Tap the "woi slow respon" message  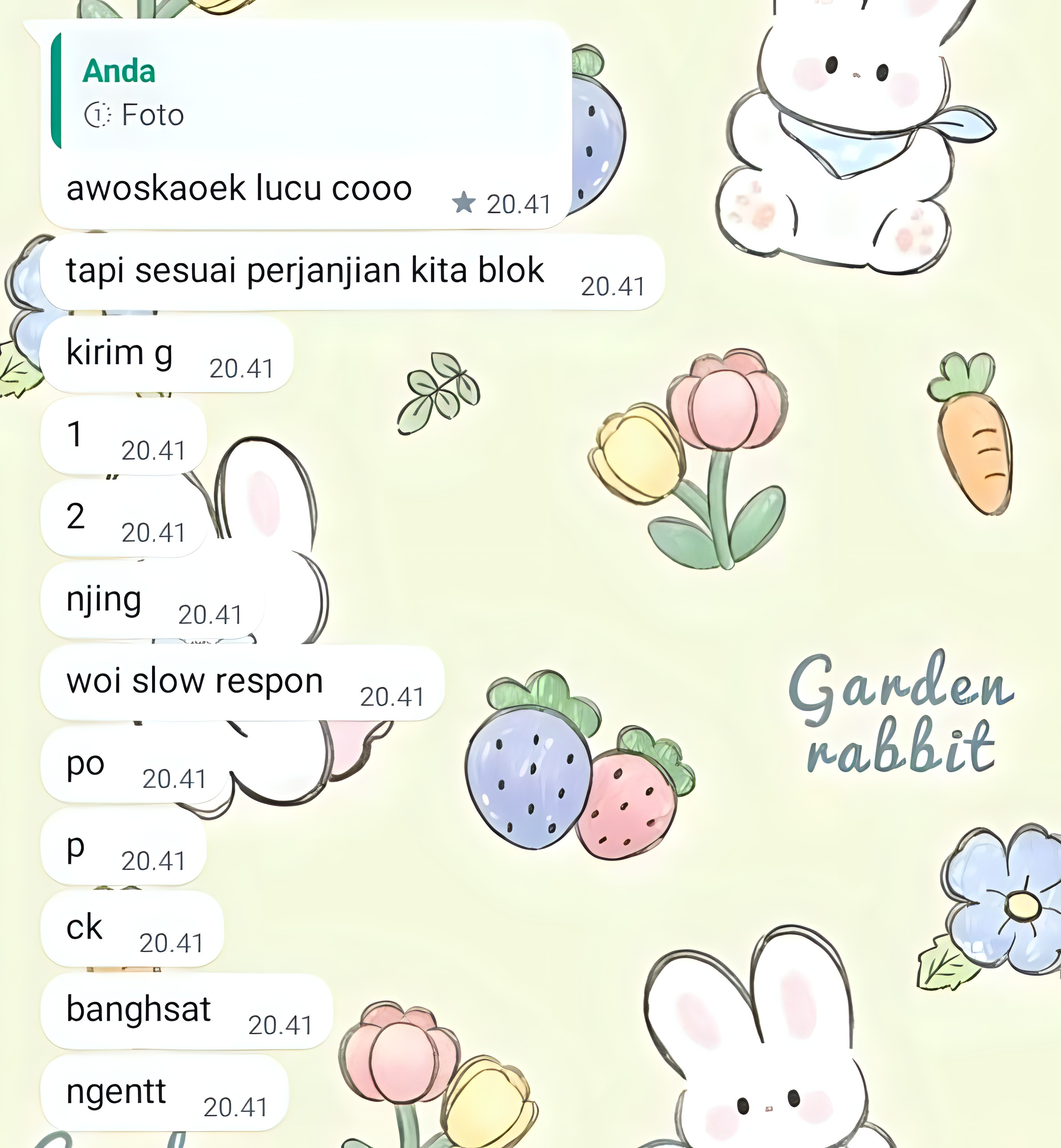point(243,682)
